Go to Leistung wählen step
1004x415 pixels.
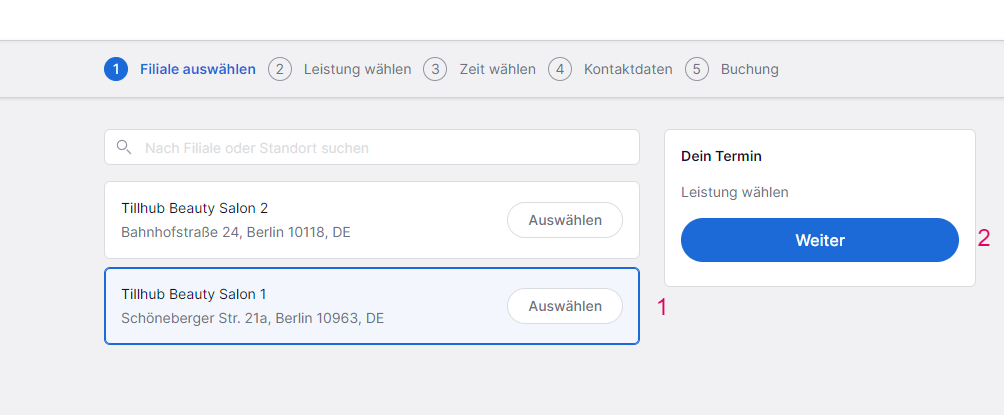point(357,69)
